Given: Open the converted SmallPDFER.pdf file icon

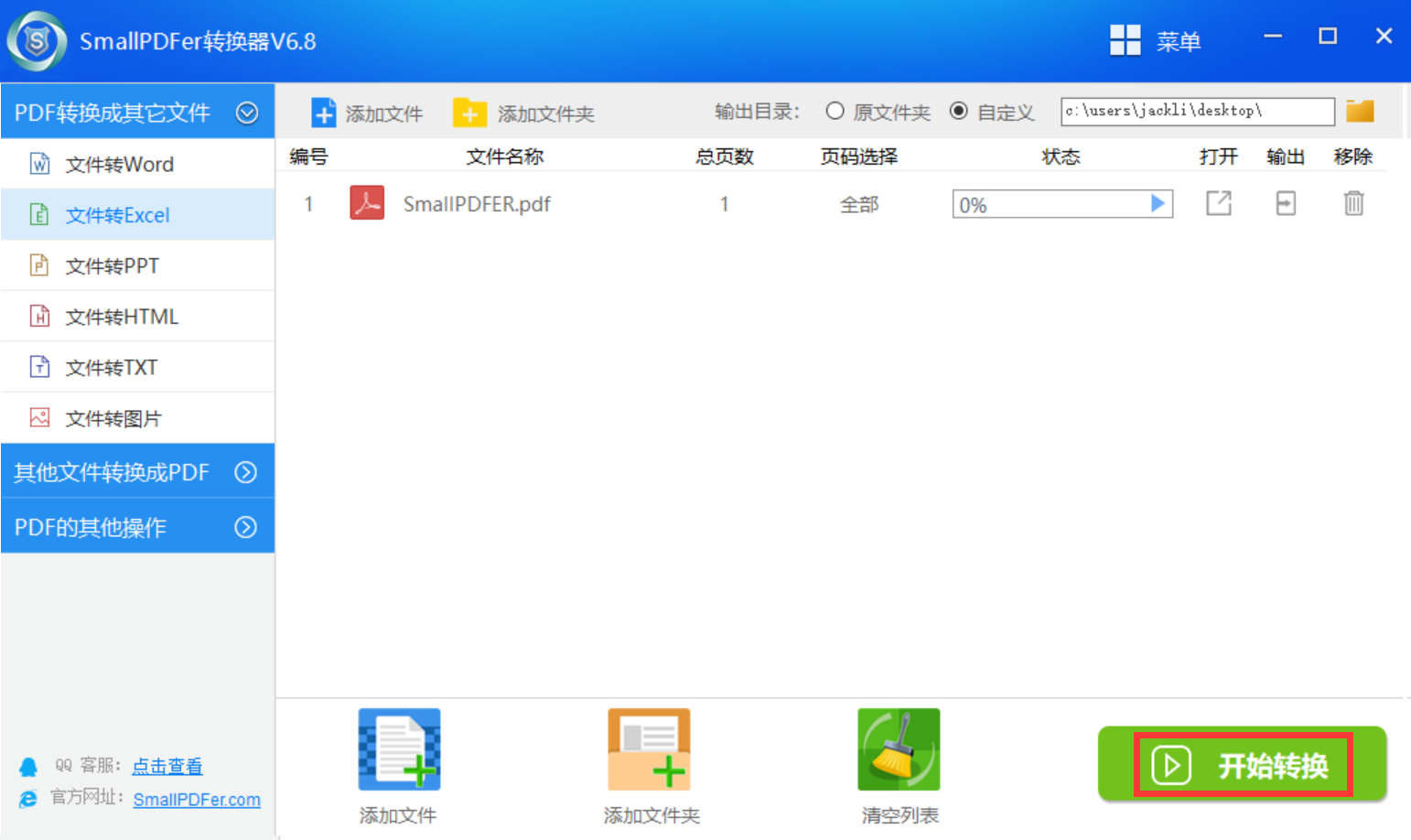Looking at the screenshot, I should 1219,203.
